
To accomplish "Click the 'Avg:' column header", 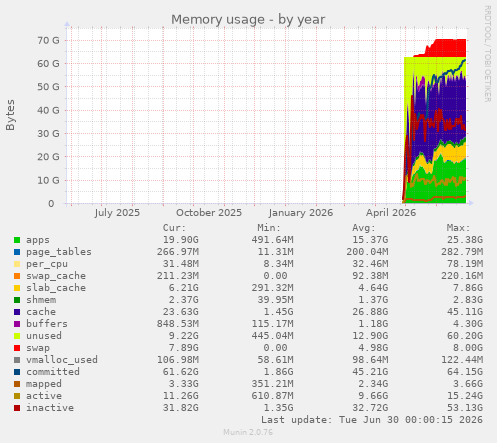I will pyautogui.click(x=364, y=228).
